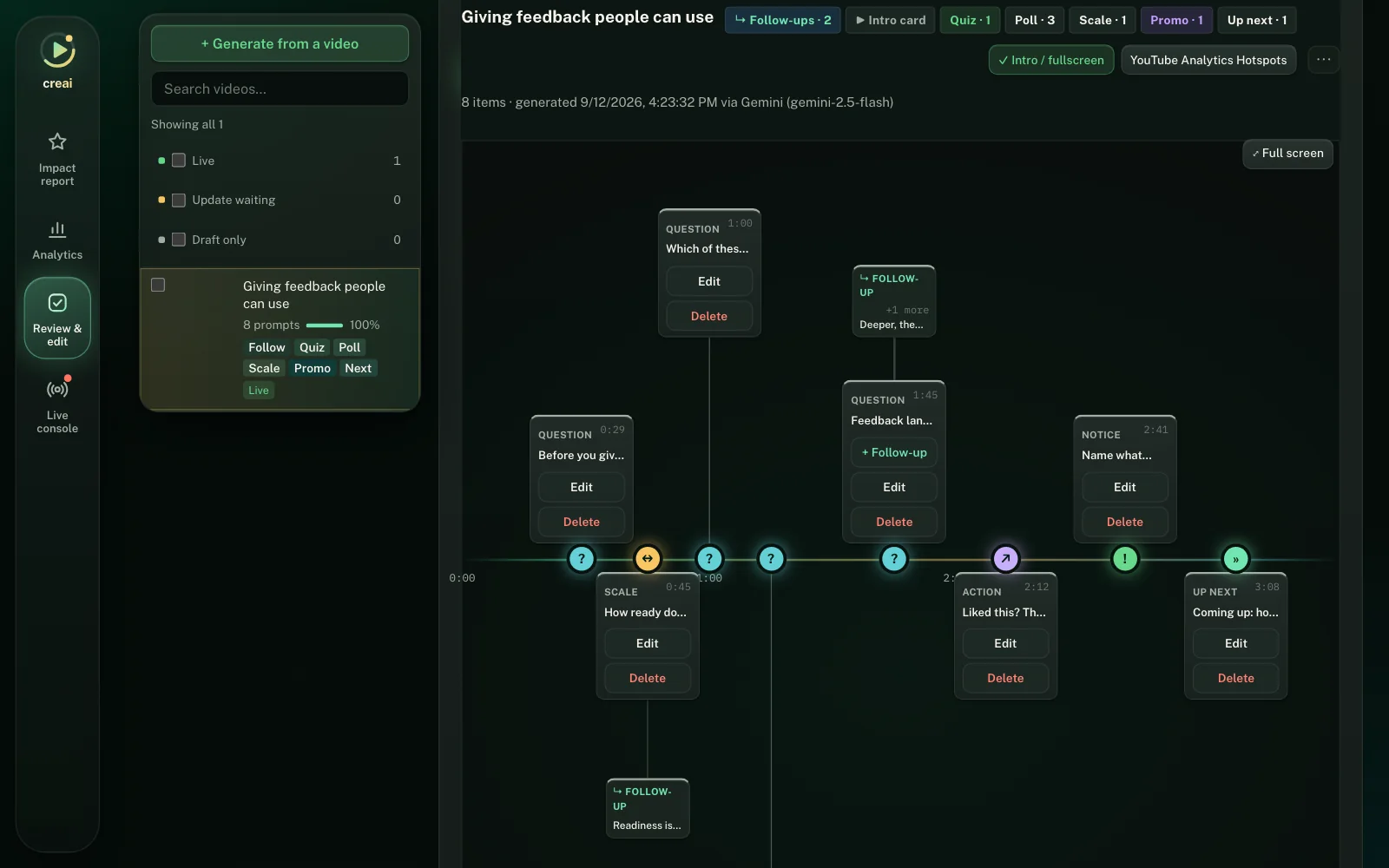Click the question marker right of 1:00
1389x868 pixels.
771,559
